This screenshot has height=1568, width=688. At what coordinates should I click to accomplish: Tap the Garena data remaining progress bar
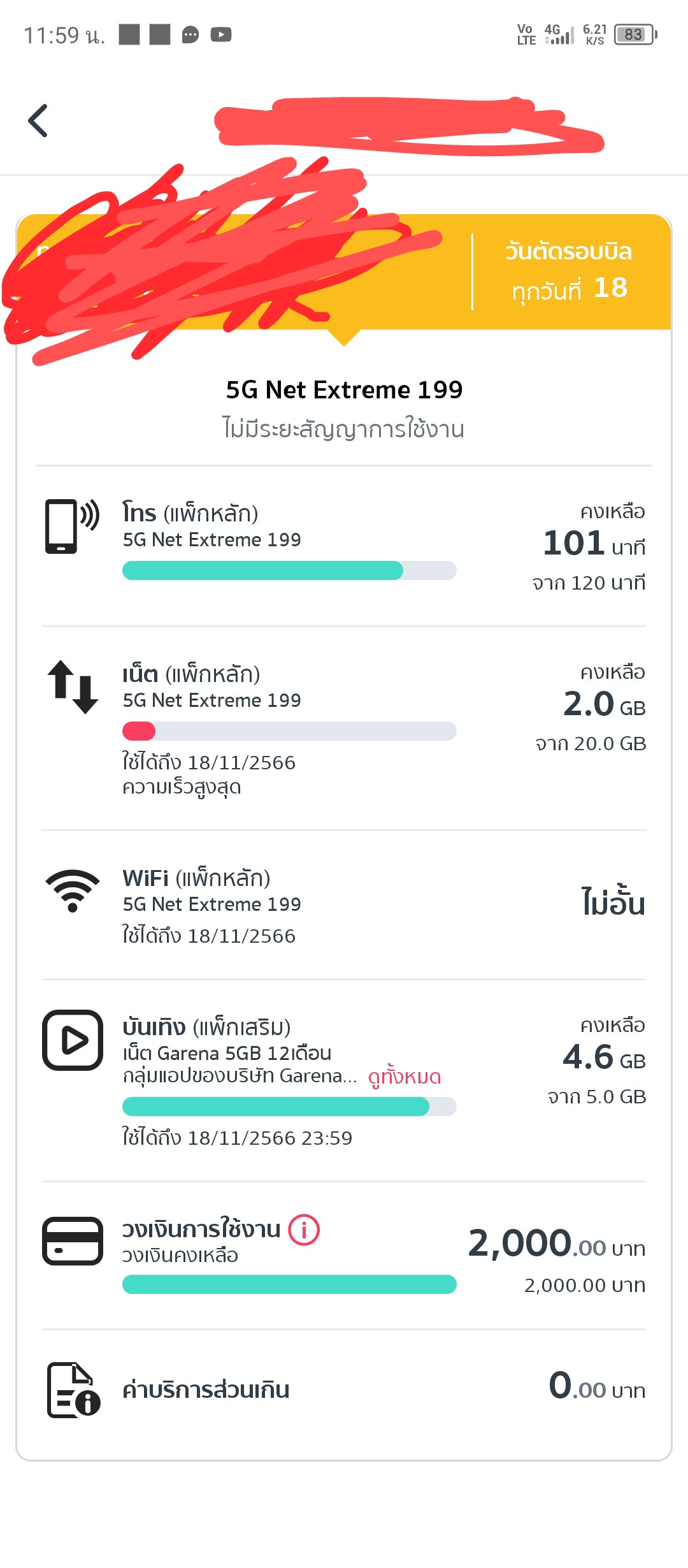pyautogui.click(x=289, y=1107)
